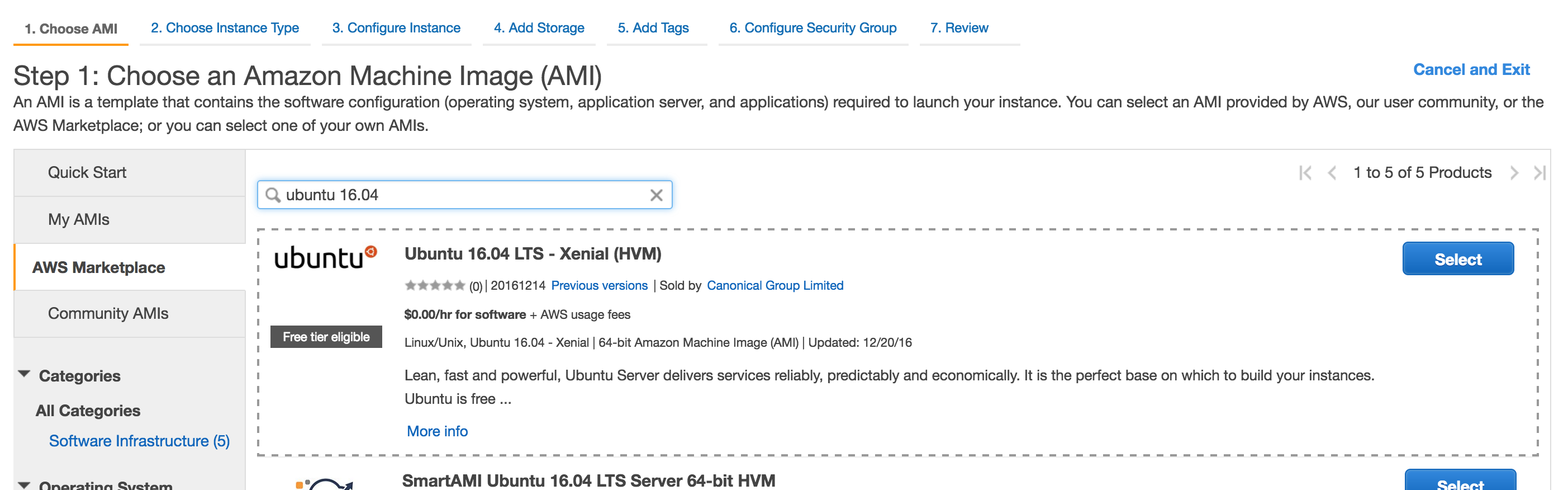Click 'Updated: 12/20/16' text
The height and width of the screenshot is (490, 1568).
[x=859, y=342]
